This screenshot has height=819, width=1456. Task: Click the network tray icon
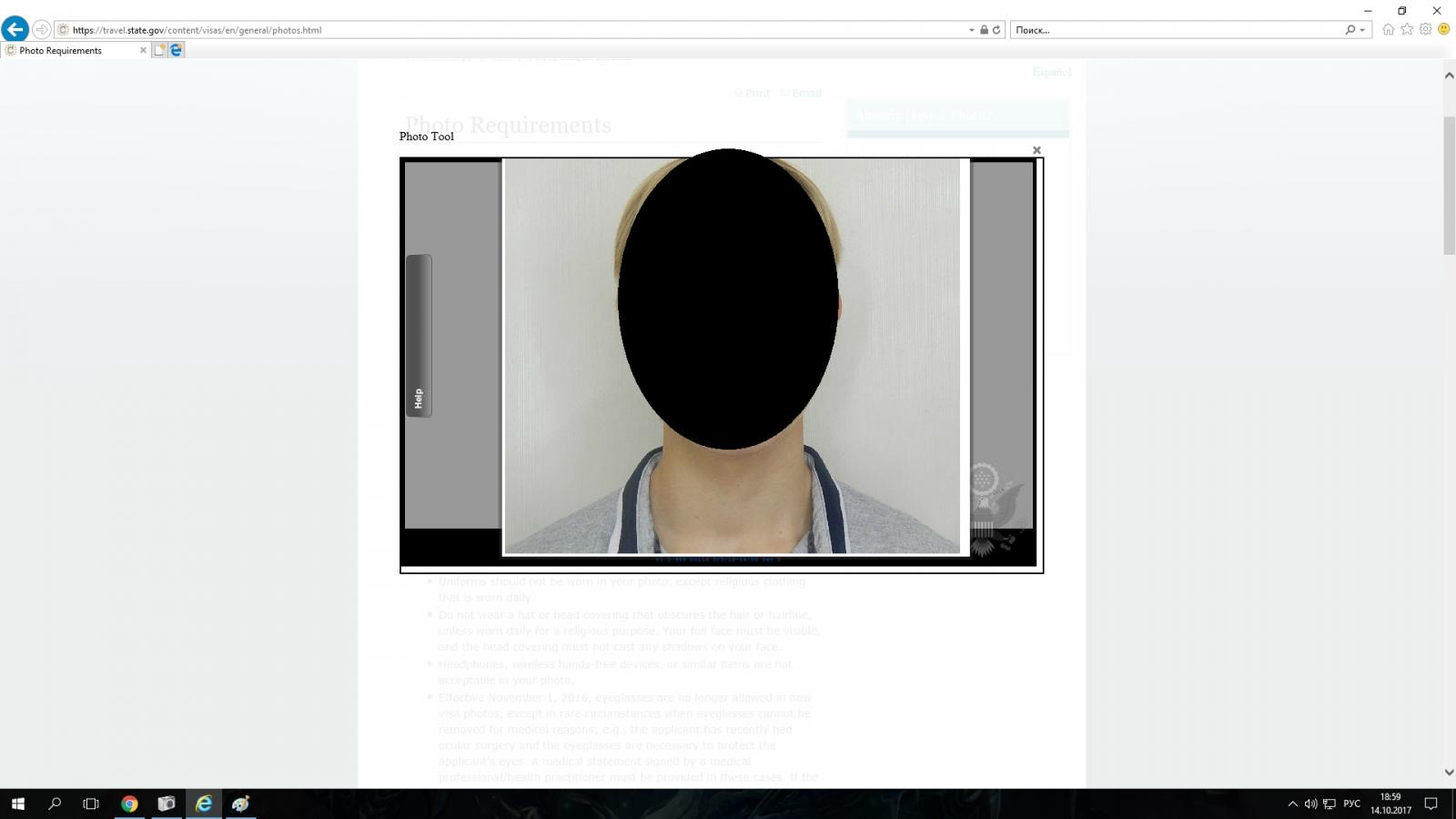tap(1330, 804)
